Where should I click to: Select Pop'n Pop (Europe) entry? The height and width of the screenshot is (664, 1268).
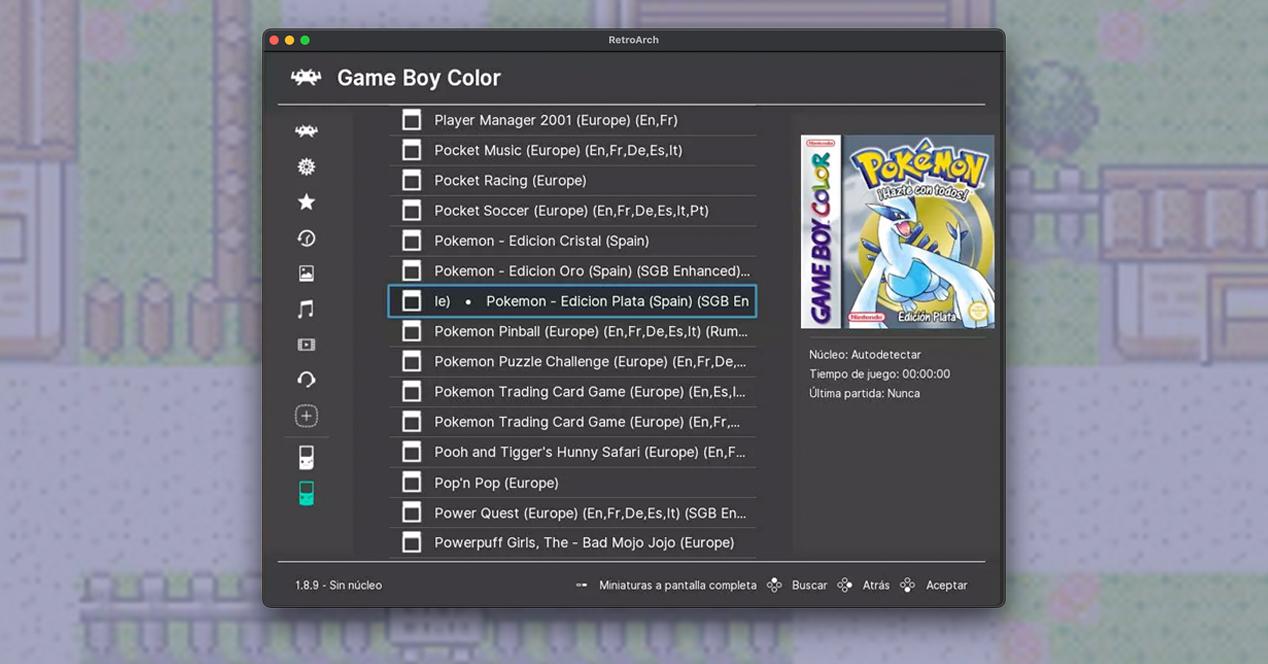pos(573,482)
